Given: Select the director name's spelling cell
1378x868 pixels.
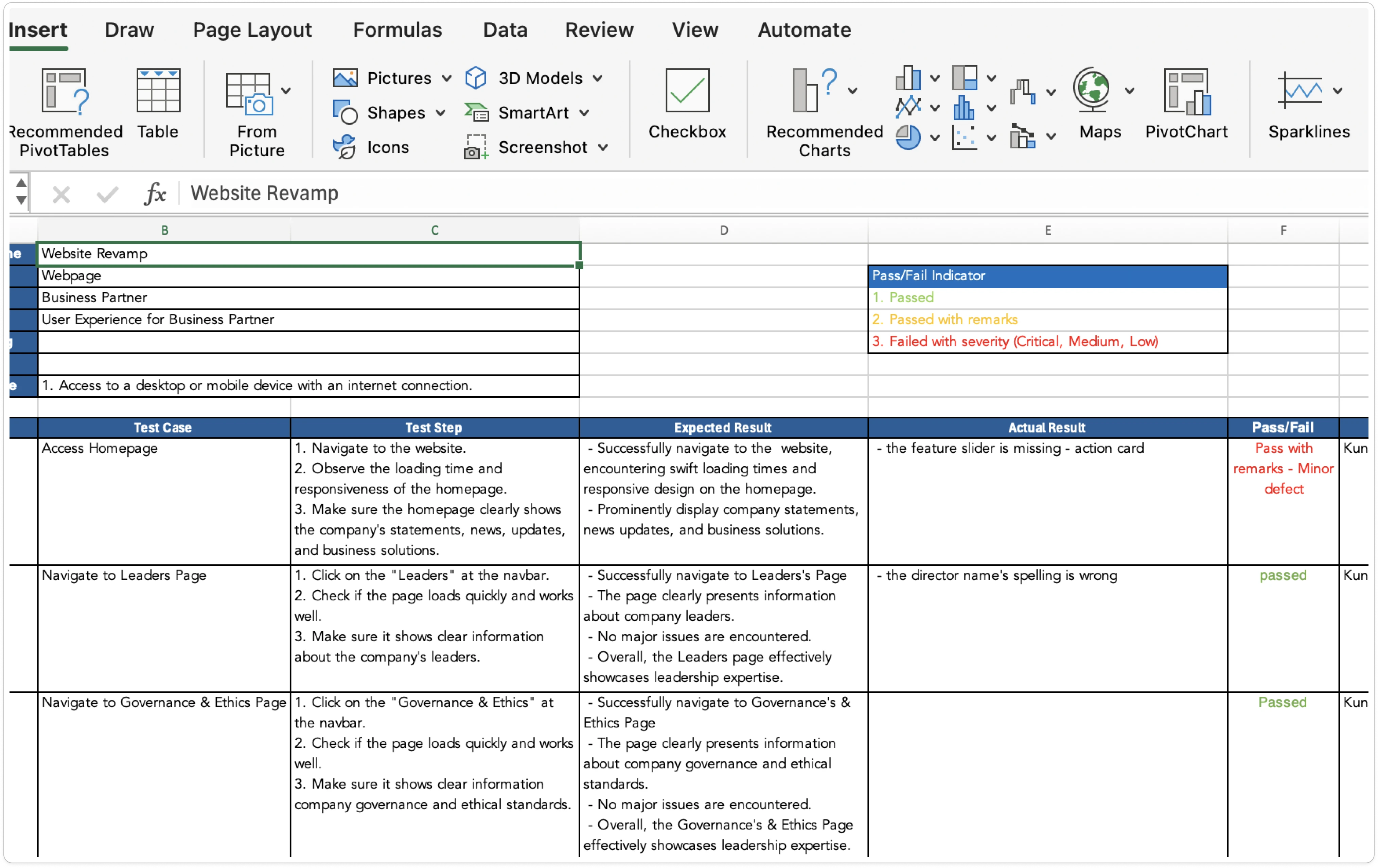Looking at the screenshot, I should [1048, 628].
